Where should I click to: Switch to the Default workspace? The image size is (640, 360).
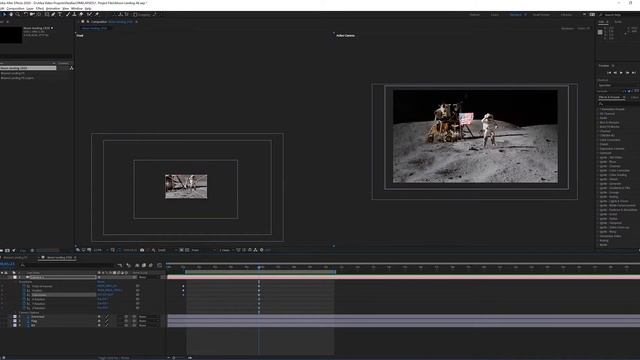[475, 15]
